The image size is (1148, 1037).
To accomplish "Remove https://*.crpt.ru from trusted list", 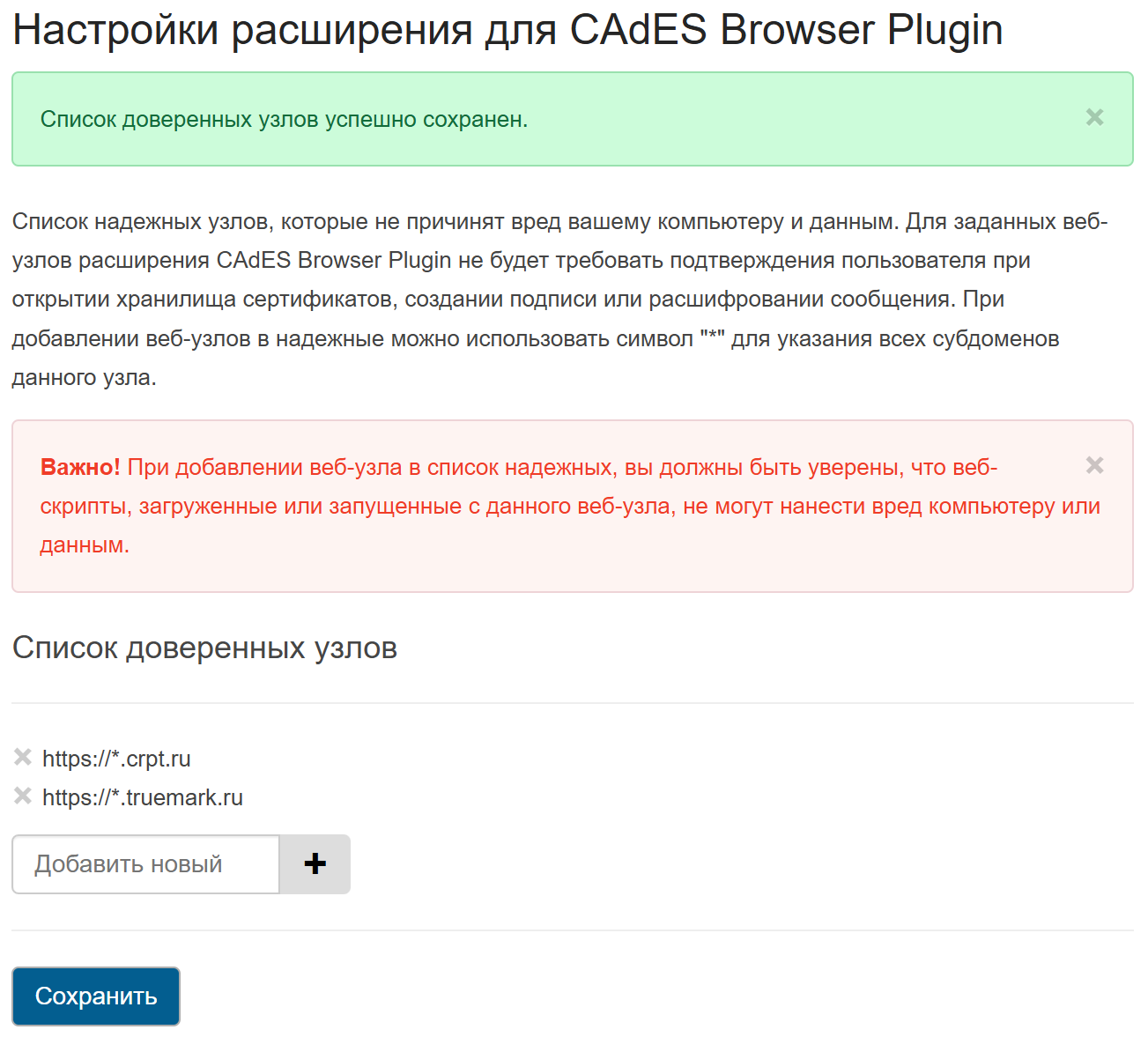I will [23, 757].
